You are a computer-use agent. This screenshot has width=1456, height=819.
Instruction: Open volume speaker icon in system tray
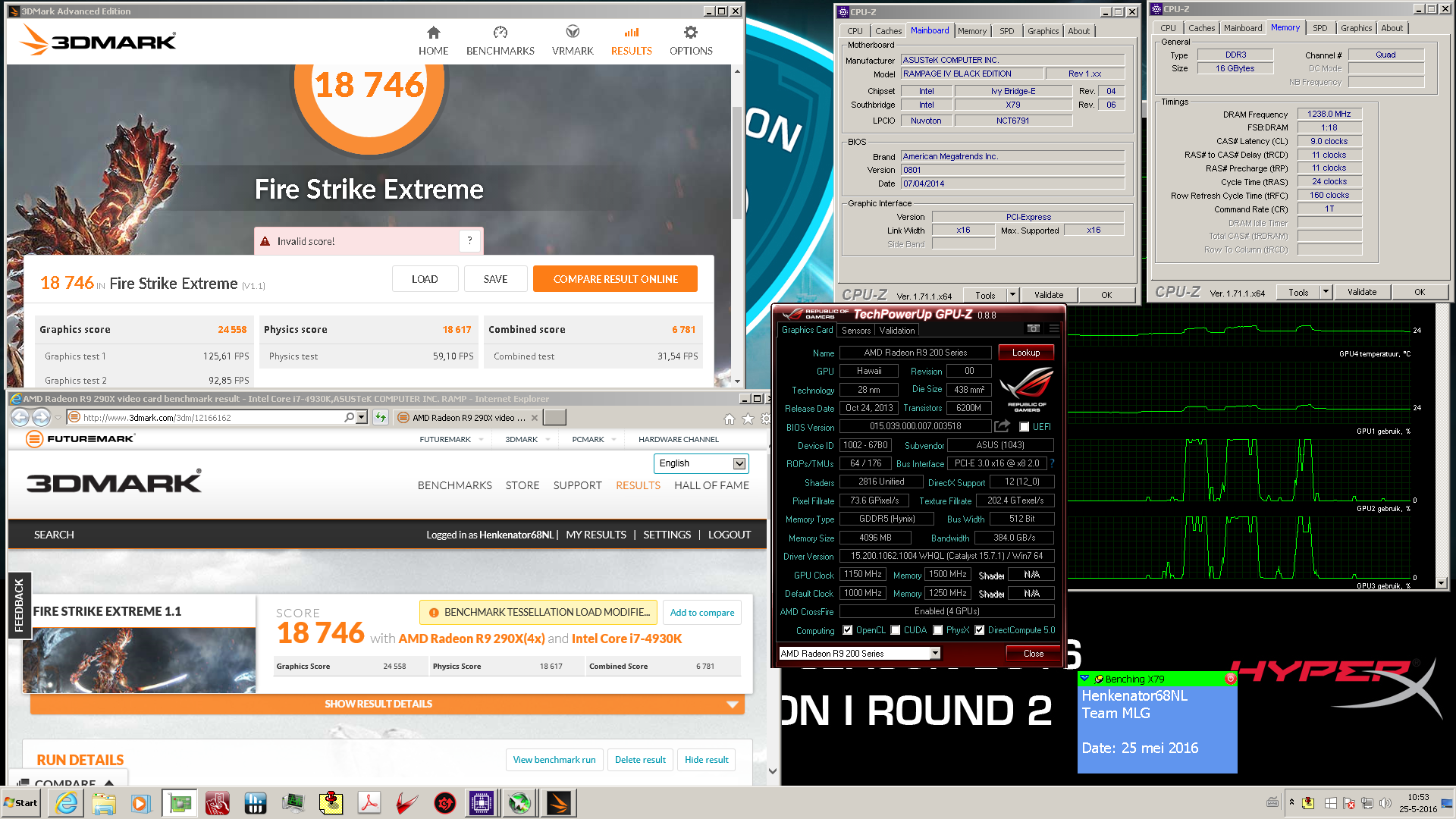[1385, 803]
